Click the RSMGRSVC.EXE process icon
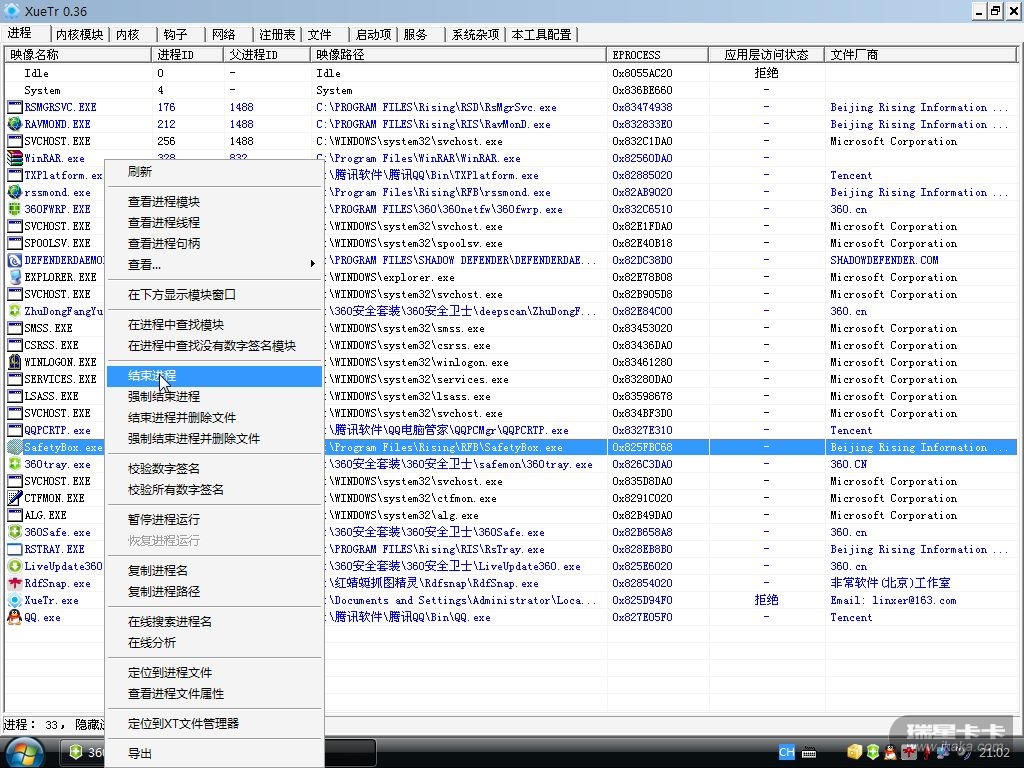The width and height of the screenshot is (1024, 768). (x=14, y=107)
